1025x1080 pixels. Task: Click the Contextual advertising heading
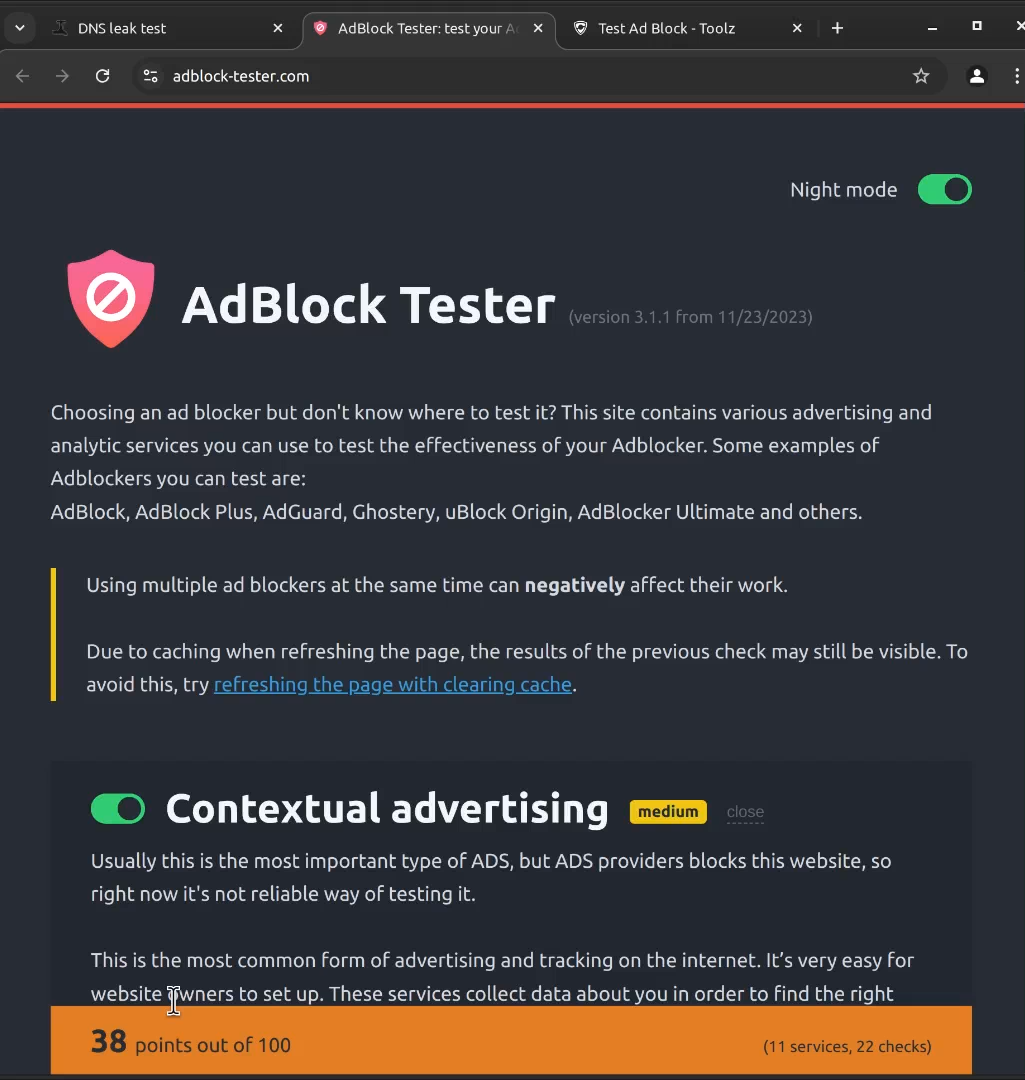(387, 809)
